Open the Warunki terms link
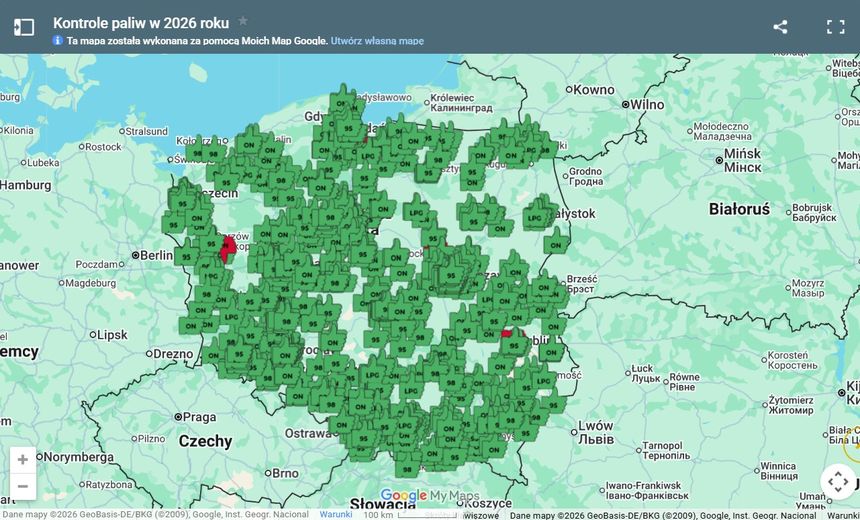Viewport: 860px width, 520px height. click(336, 514)
